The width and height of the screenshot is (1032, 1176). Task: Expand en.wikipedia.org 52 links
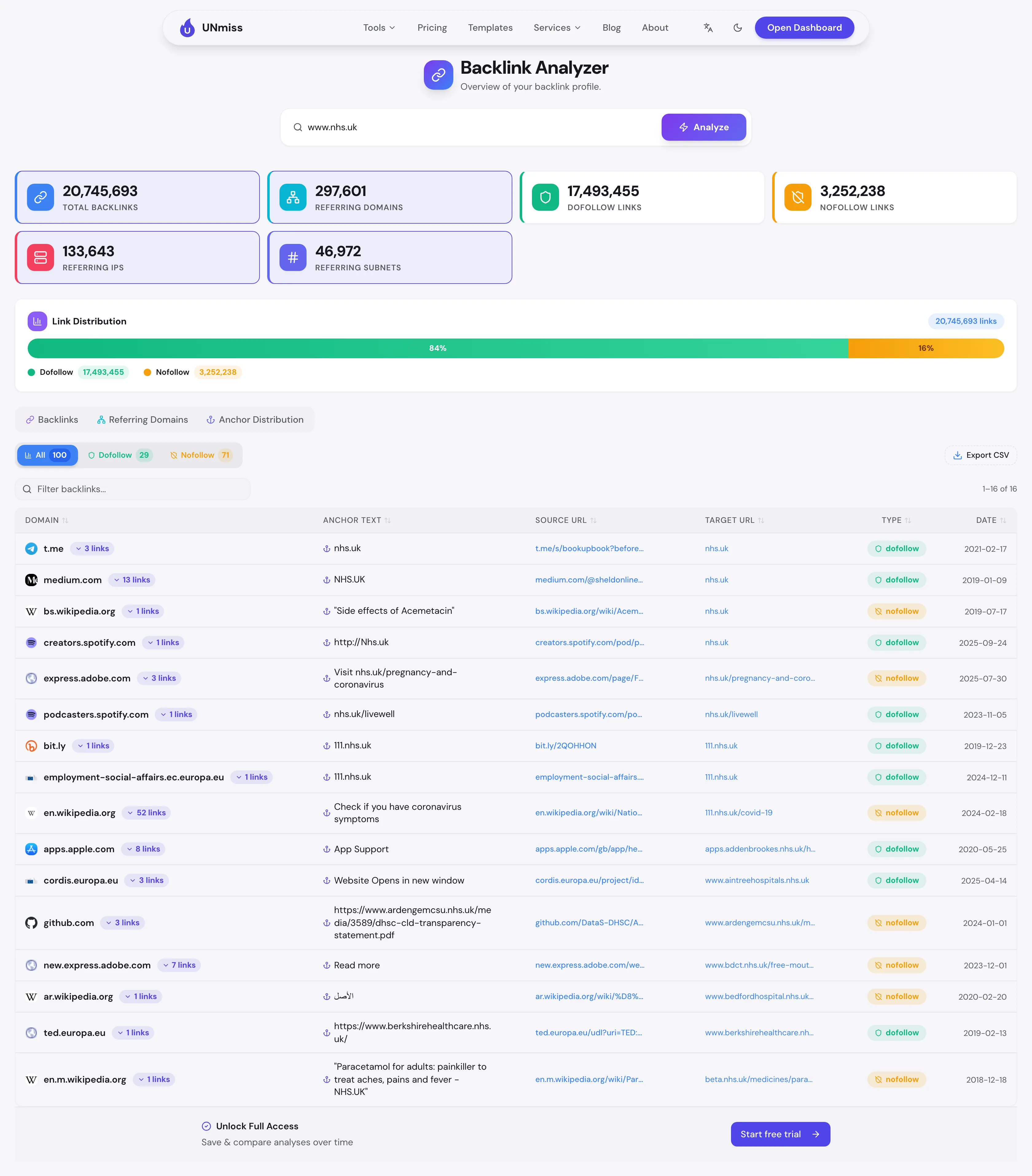[x=147, y=813]
